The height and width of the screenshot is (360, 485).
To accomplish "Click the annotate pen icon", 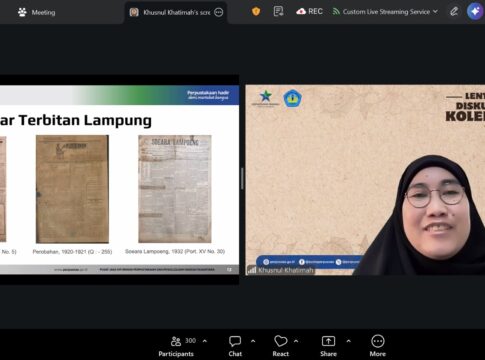I will click(454, 12).
